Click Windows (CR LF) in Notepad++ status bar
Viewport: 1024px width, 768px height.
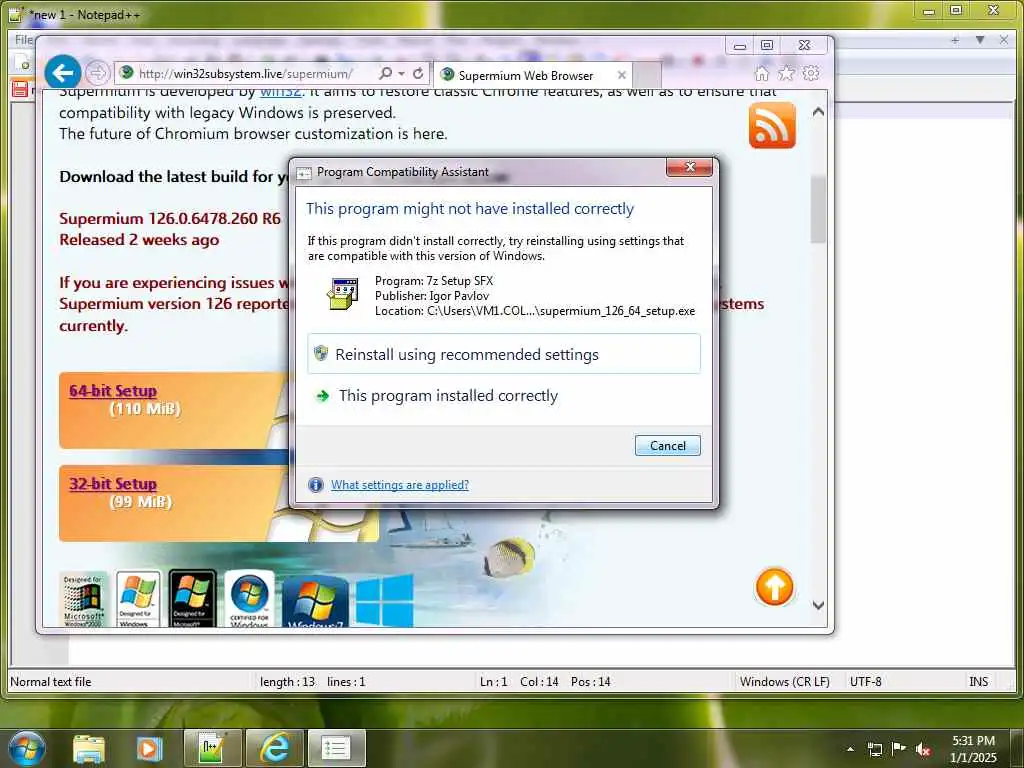tap(784, 682)
